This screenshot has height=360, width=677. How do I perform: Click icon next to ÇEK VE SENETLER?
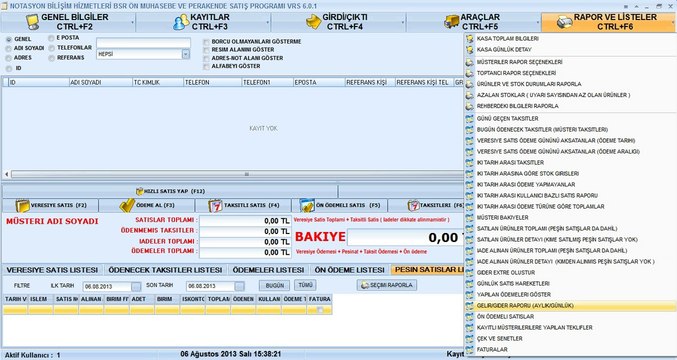pos(470,339)
